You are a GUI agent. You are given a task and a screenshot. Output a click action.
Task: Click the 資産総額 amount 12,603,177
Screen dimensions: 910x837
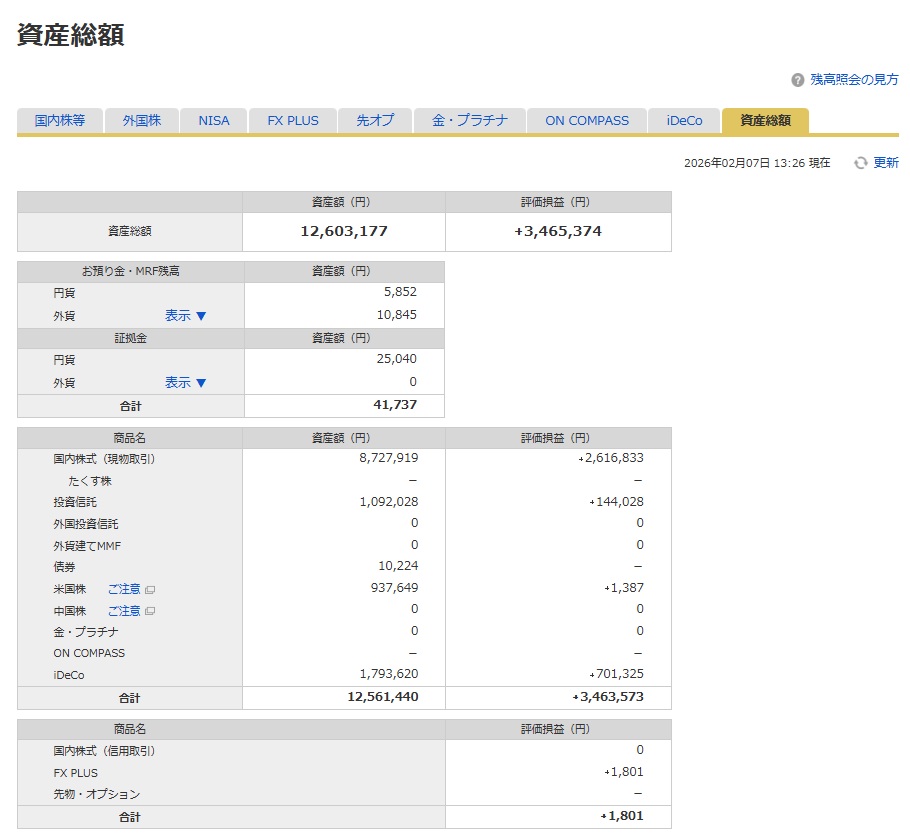(344, 231)
